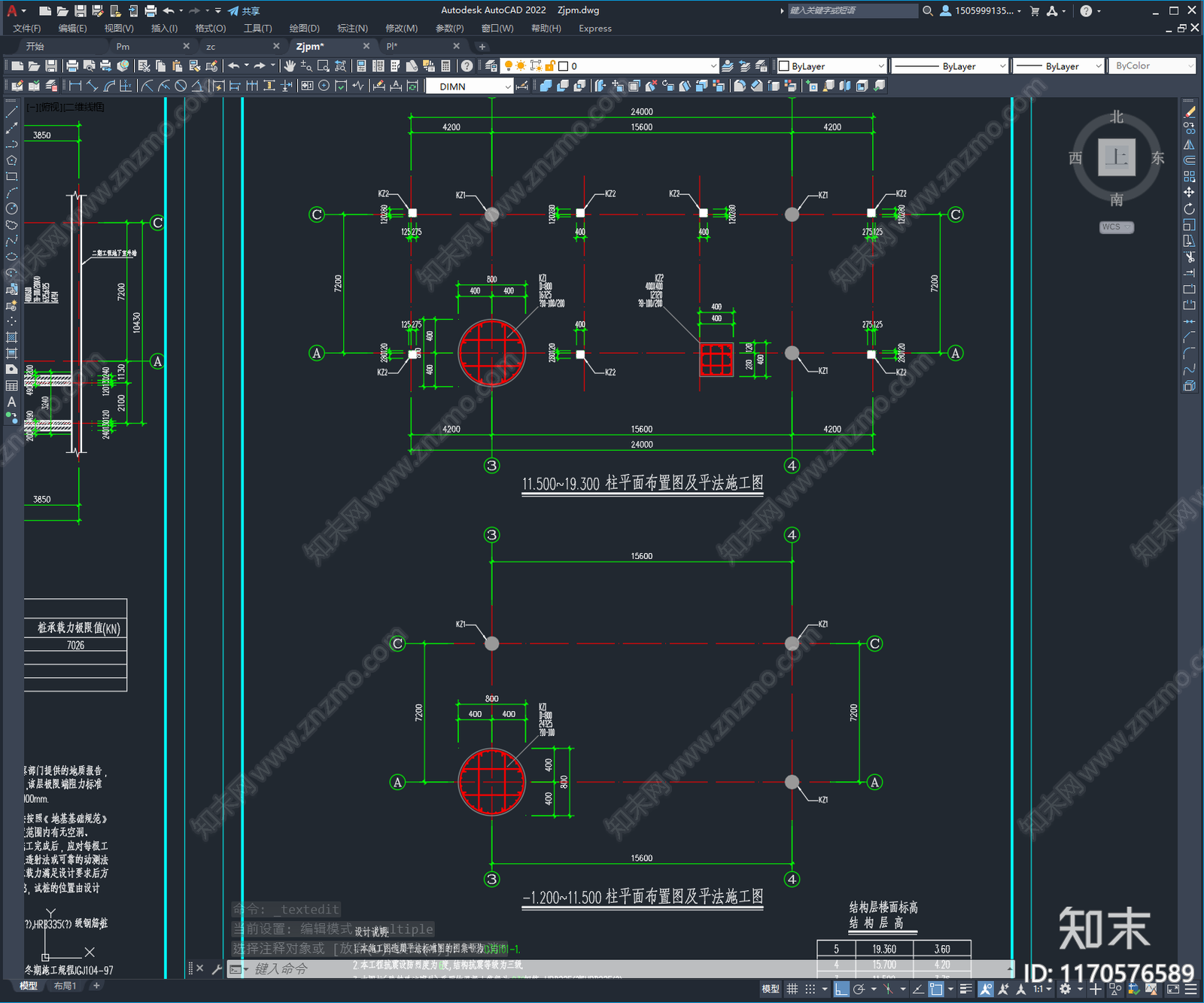The width and height of the screenshot is (1204, 1003).
Task: Open the ByLayer lineweight dropdown
Action: click(1058, 66)
